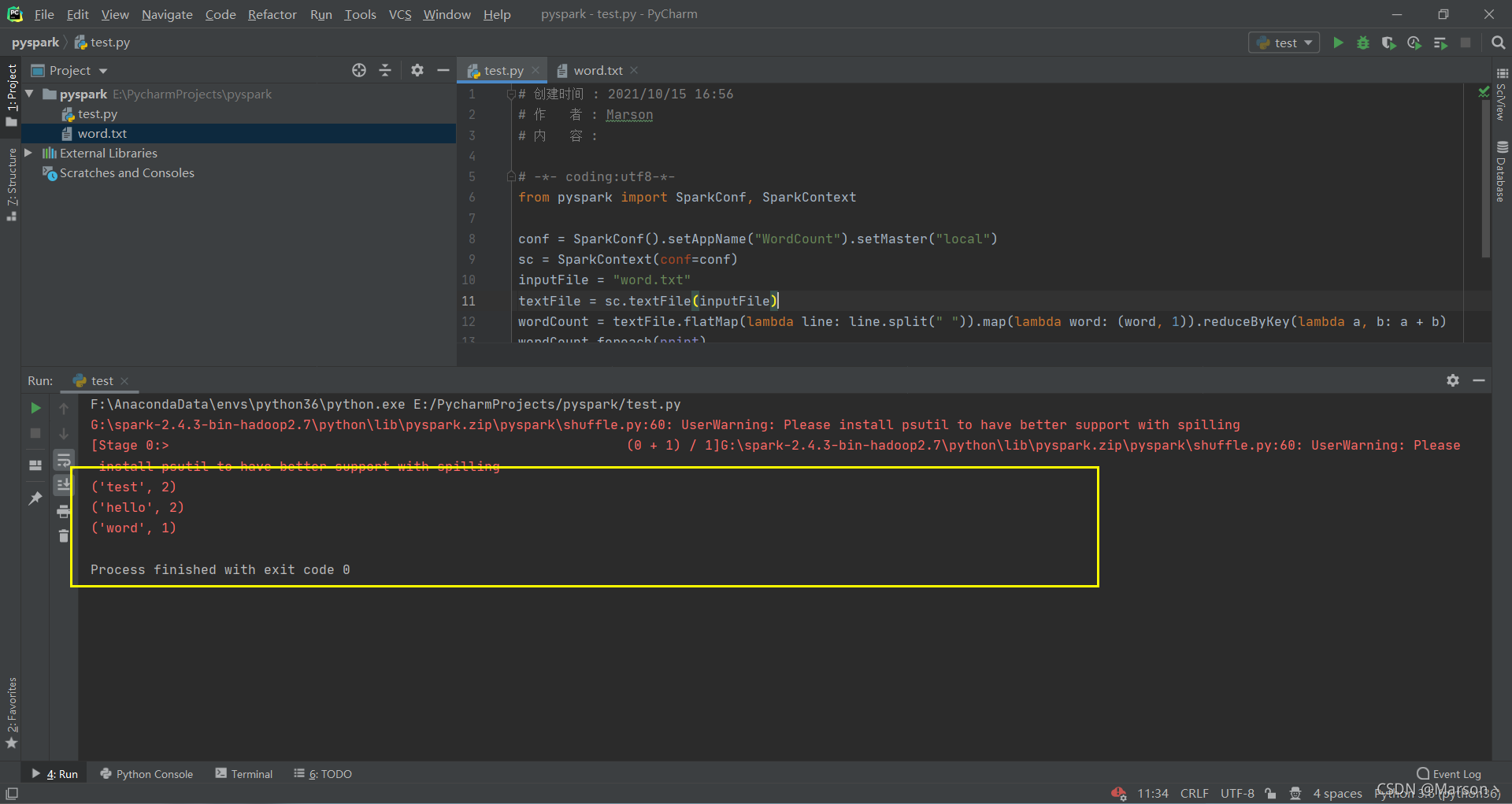Locate the opened file in Project tree
Image resolution: width=1512 pixels, height=804 pixels.
point(359,70)
